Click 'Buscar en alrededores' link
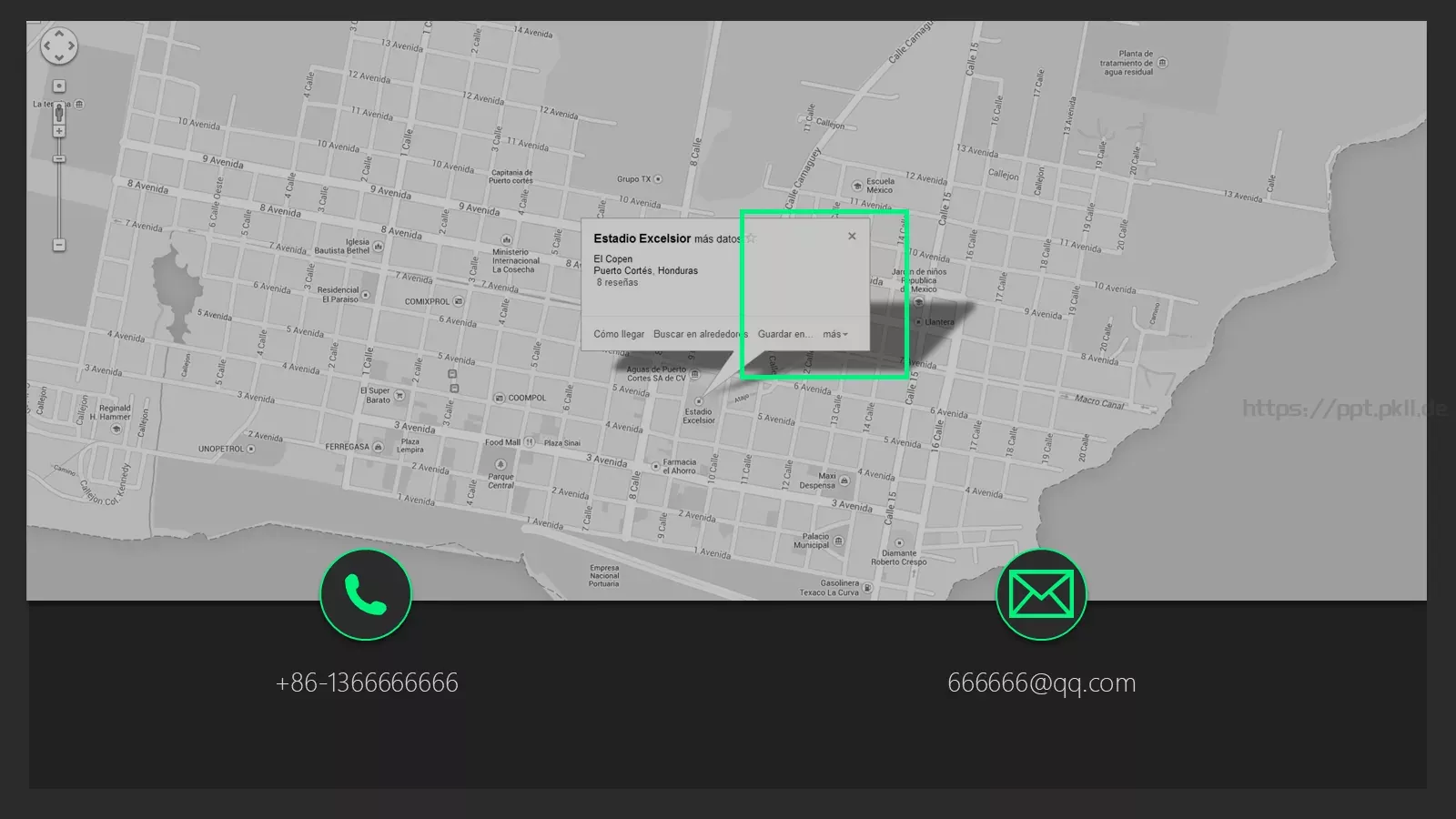This screenshot has width=1456, height=819. [x=701, y=334]
